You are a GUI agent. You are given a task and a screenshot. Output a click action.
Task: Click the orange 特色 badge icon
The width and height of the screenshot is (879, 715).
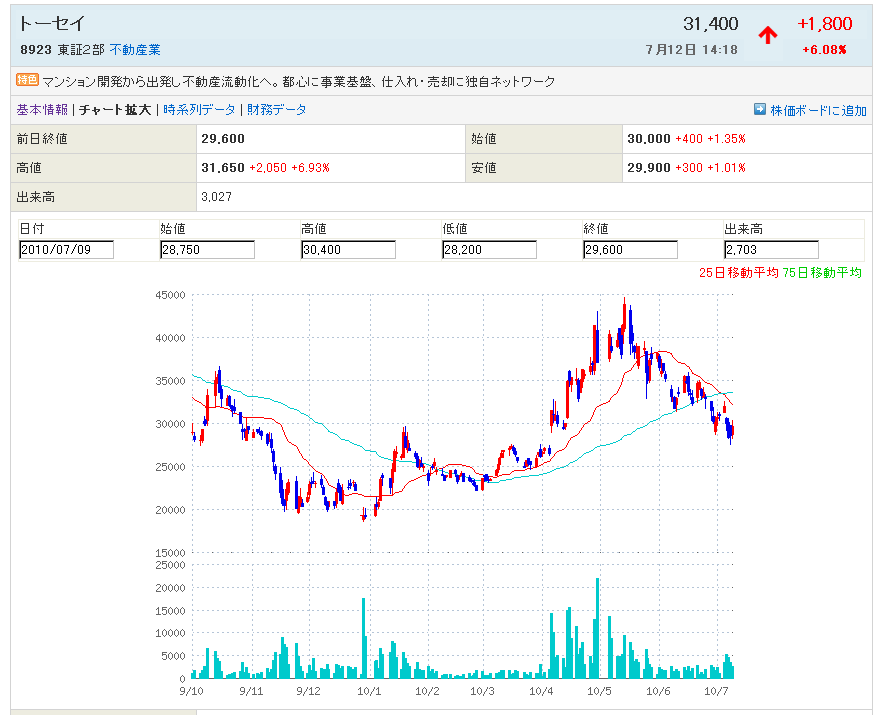coord(27,80)
